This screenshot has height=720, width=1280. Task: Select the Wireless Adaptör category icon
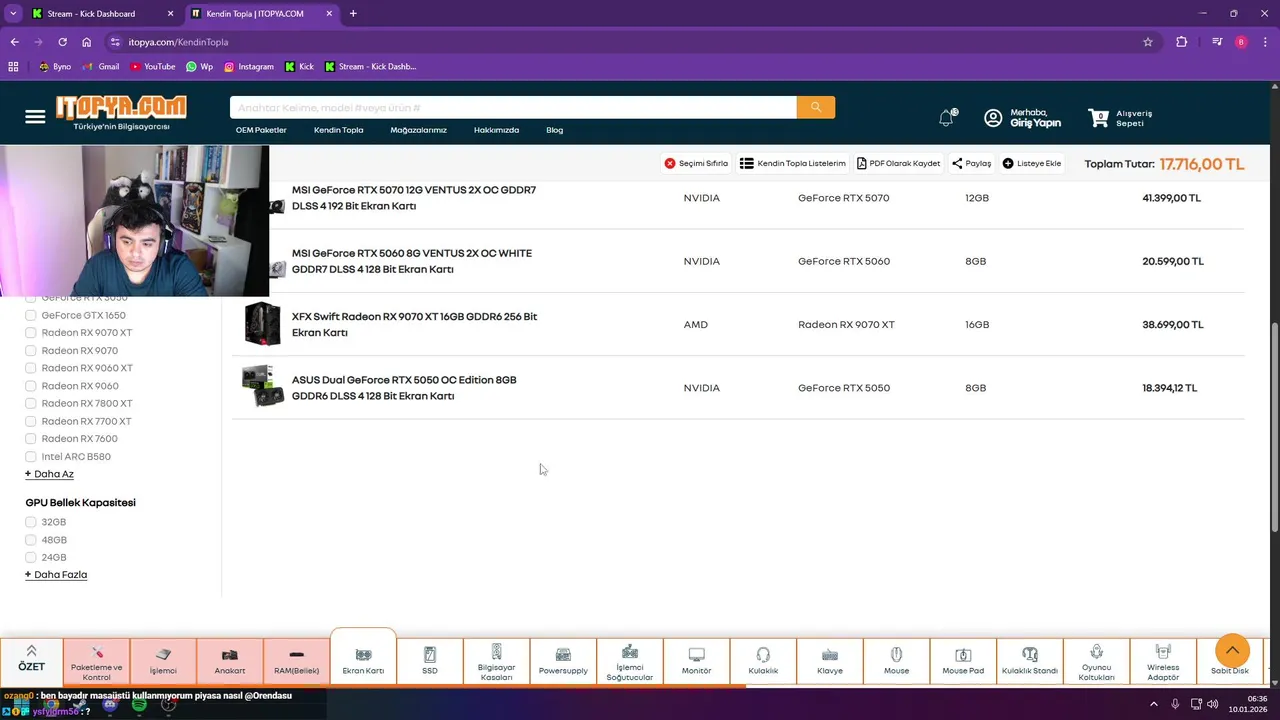1163,661
